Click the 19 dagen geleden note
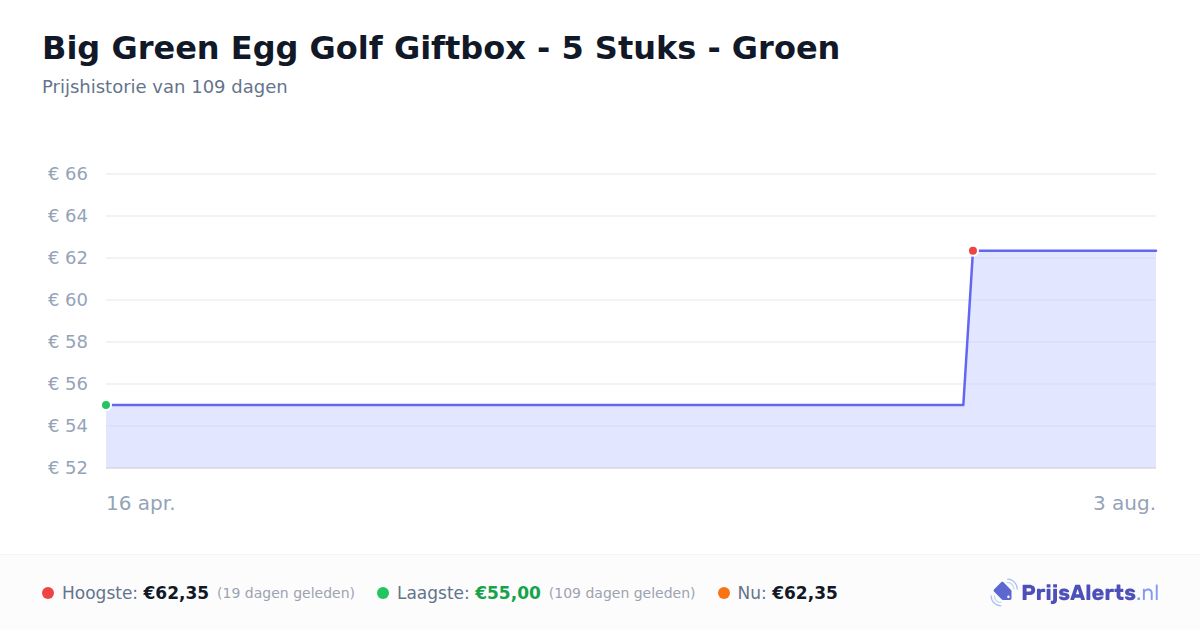The width and height of the screenshot is (1200, 630). 286,593
